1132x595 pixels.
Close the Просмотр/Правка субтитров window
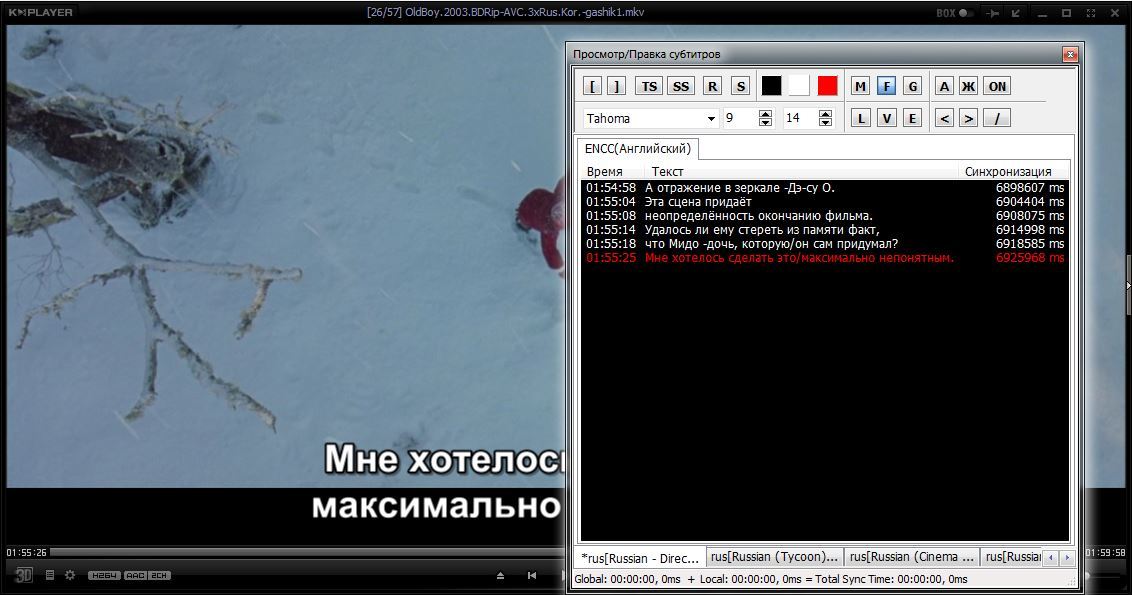click(1070, 54)
